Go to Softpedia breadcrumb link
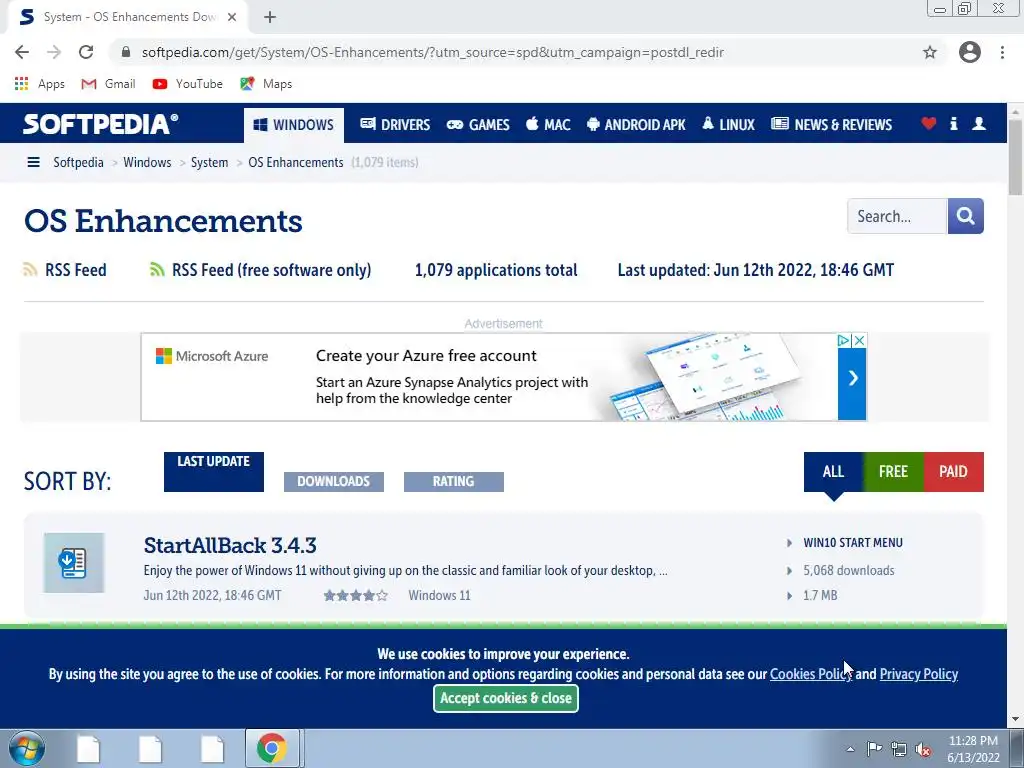The width and height of the screenshot is (1024, 768). pyautogui.click(x=78, y=162)
